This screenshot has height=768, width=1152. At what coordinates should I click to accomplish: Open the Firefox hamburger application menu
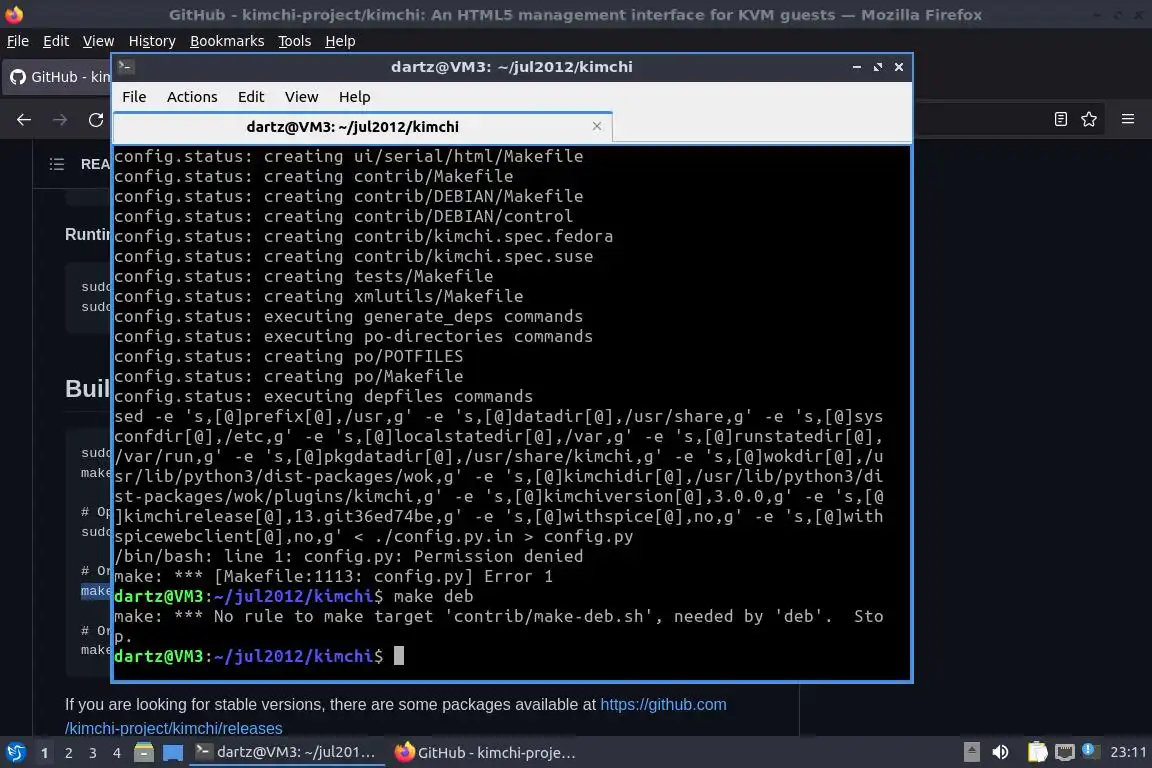tap(1128, 119)
